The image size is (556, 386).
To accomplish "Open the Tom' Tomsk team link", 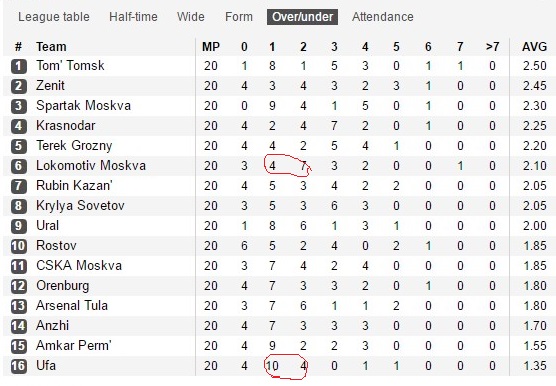I will (70, 66).
